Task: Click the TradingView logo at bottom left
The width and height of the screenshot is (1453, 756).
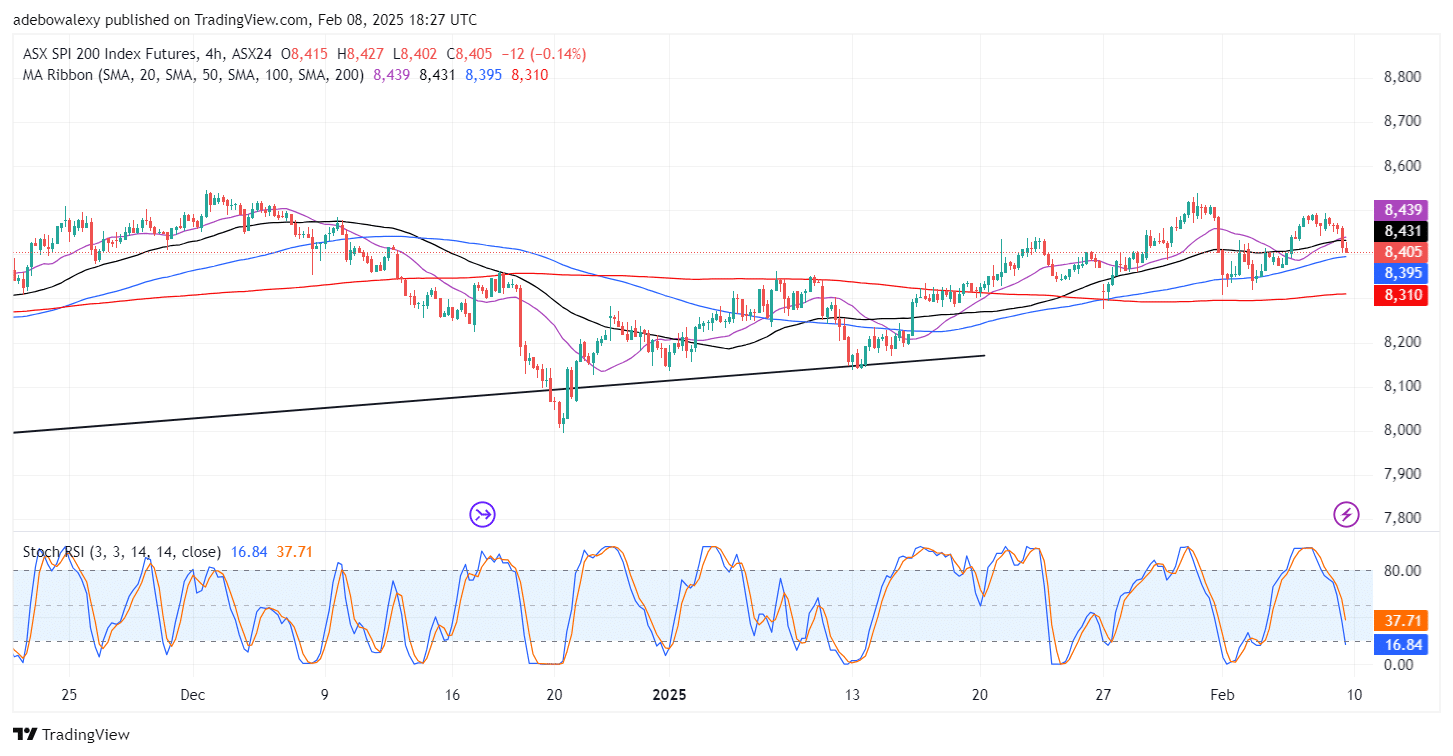Action: [x=71, y=735]
